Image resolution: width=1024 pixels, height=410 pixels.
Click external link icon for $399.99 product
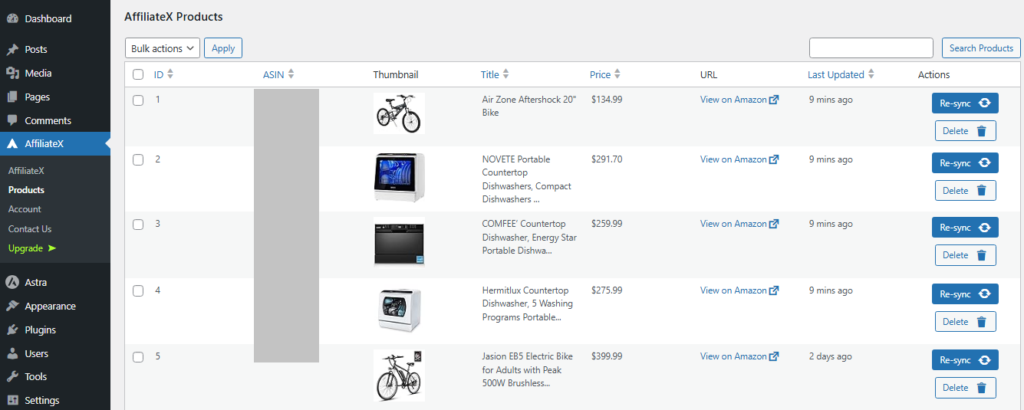tap(774, 356)
